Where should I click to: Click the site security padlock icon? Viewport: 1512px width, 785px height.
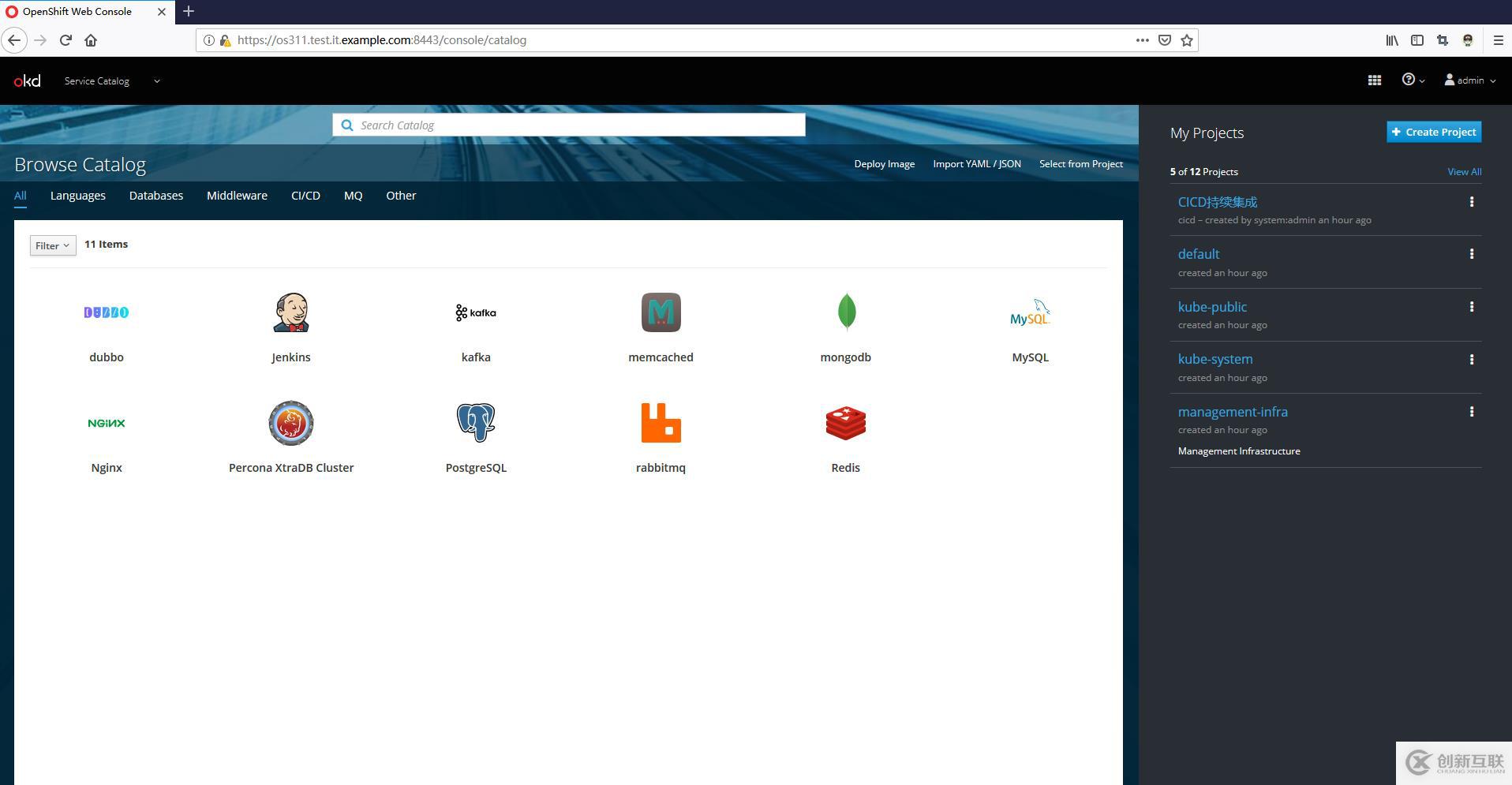click(x=225, y=40)
